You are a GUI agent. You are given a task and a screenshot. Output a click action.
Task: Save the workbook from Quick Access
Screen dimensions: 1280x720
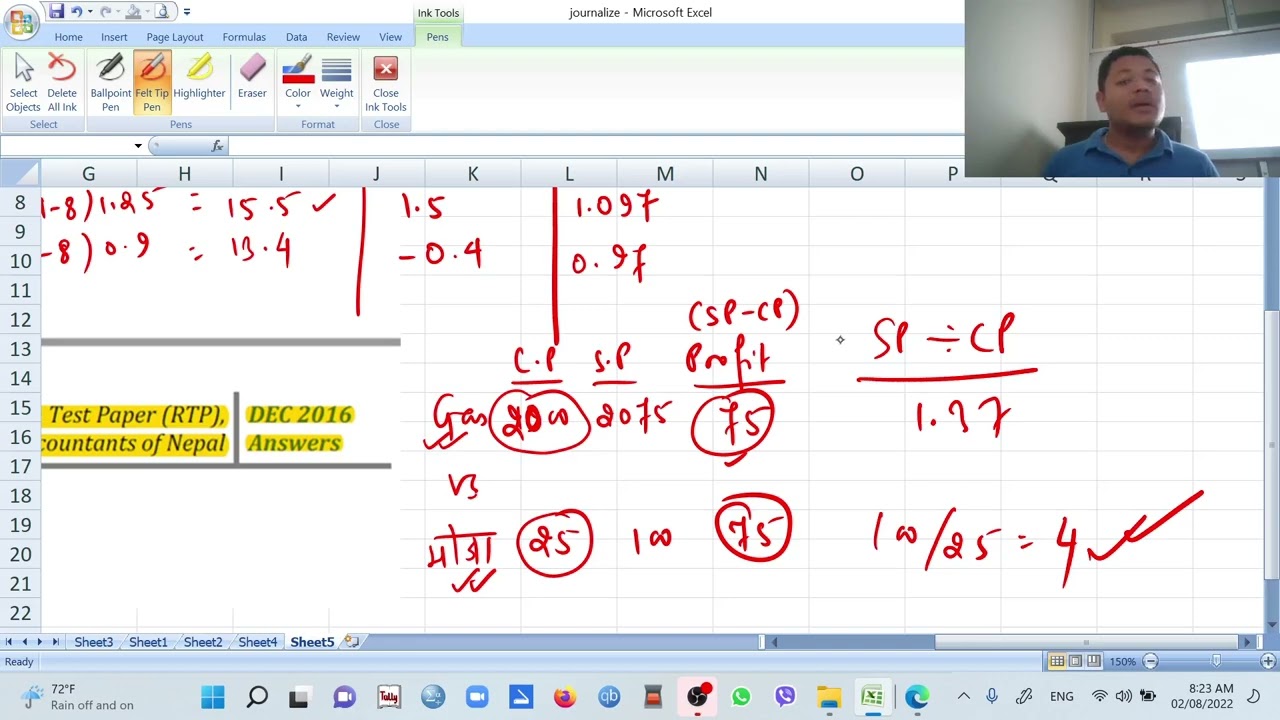[56, 12]
